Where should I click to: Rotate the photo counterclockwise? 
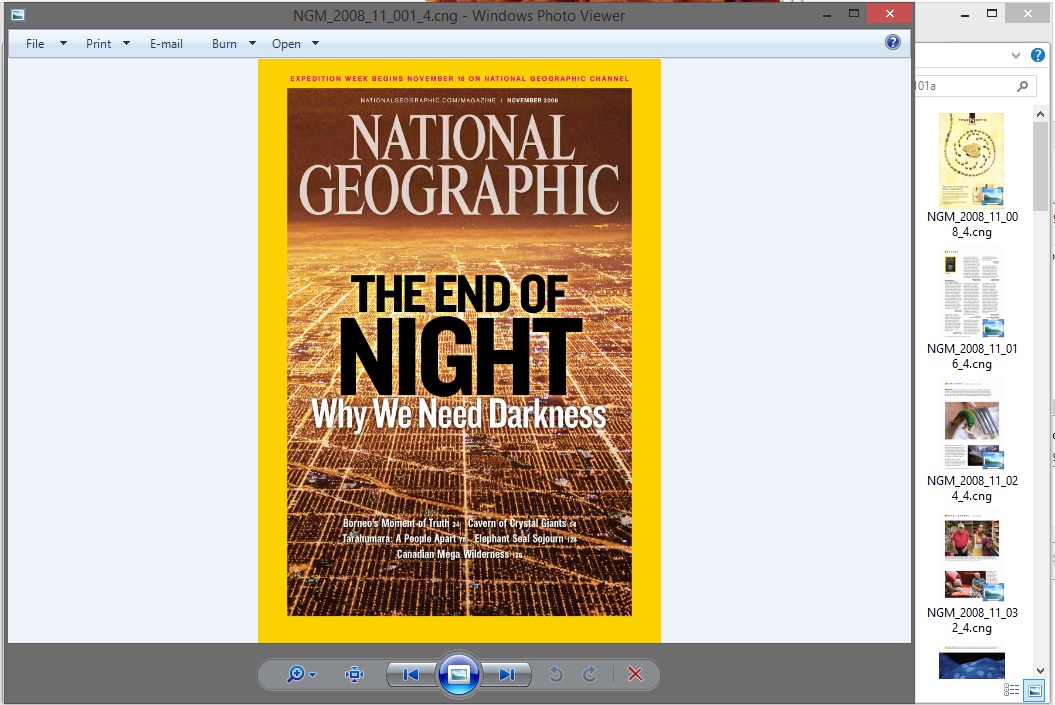(x=556, y=674)
